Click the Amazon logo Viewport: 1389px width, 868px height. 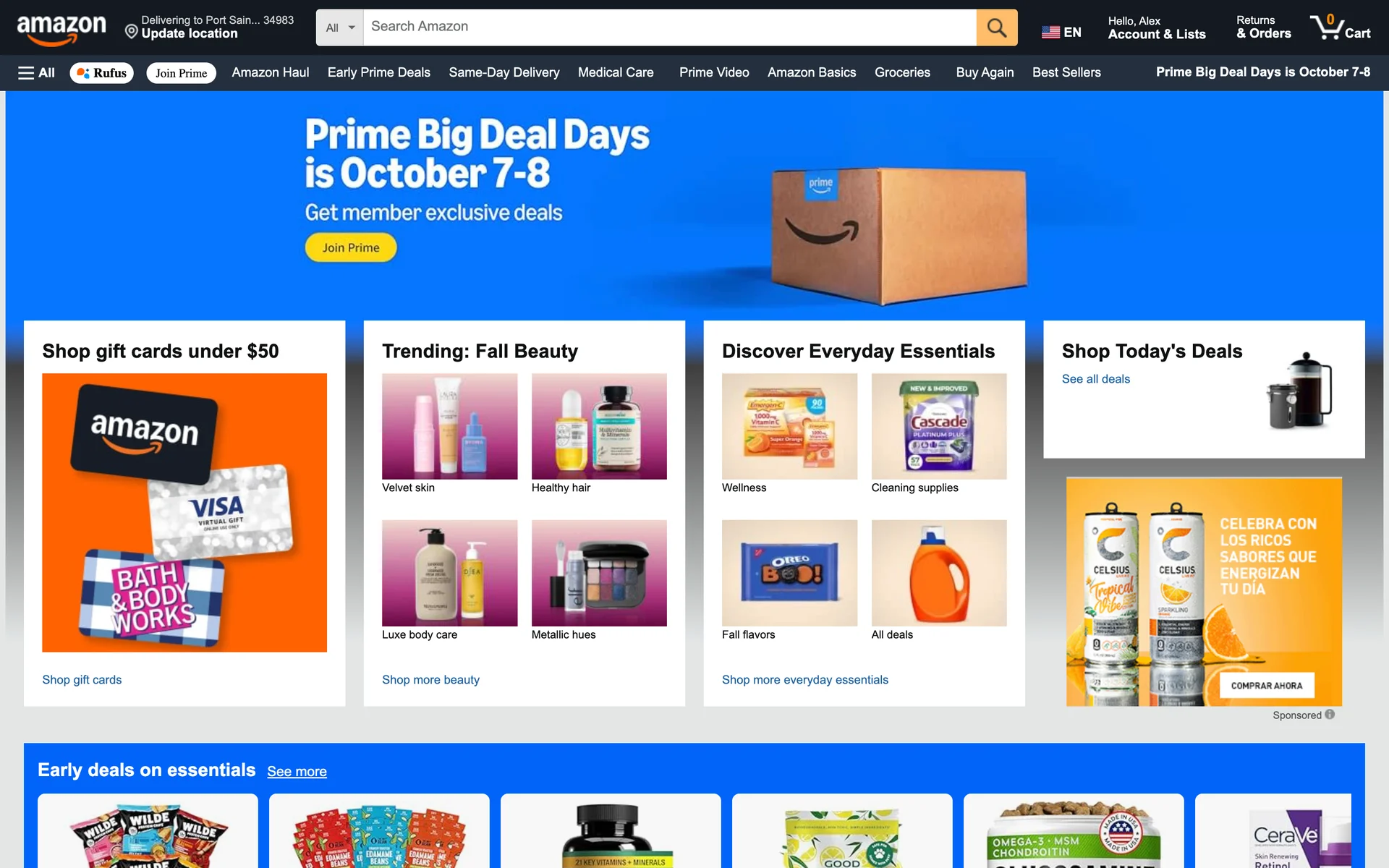[61, 29]
